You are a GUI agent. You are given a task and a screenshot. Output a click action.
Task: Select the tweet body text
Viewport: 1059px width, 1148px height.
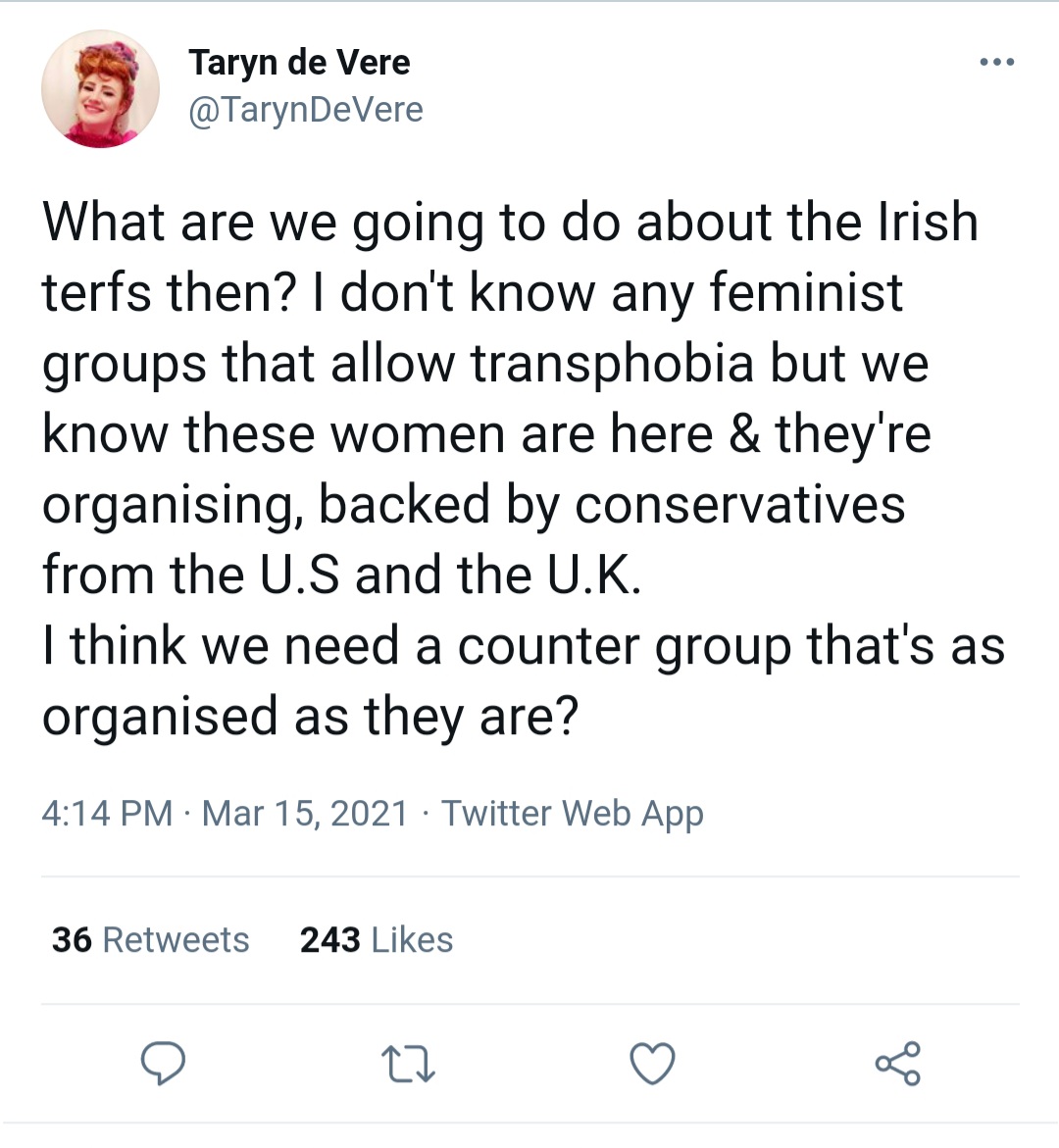coord(523,469)
